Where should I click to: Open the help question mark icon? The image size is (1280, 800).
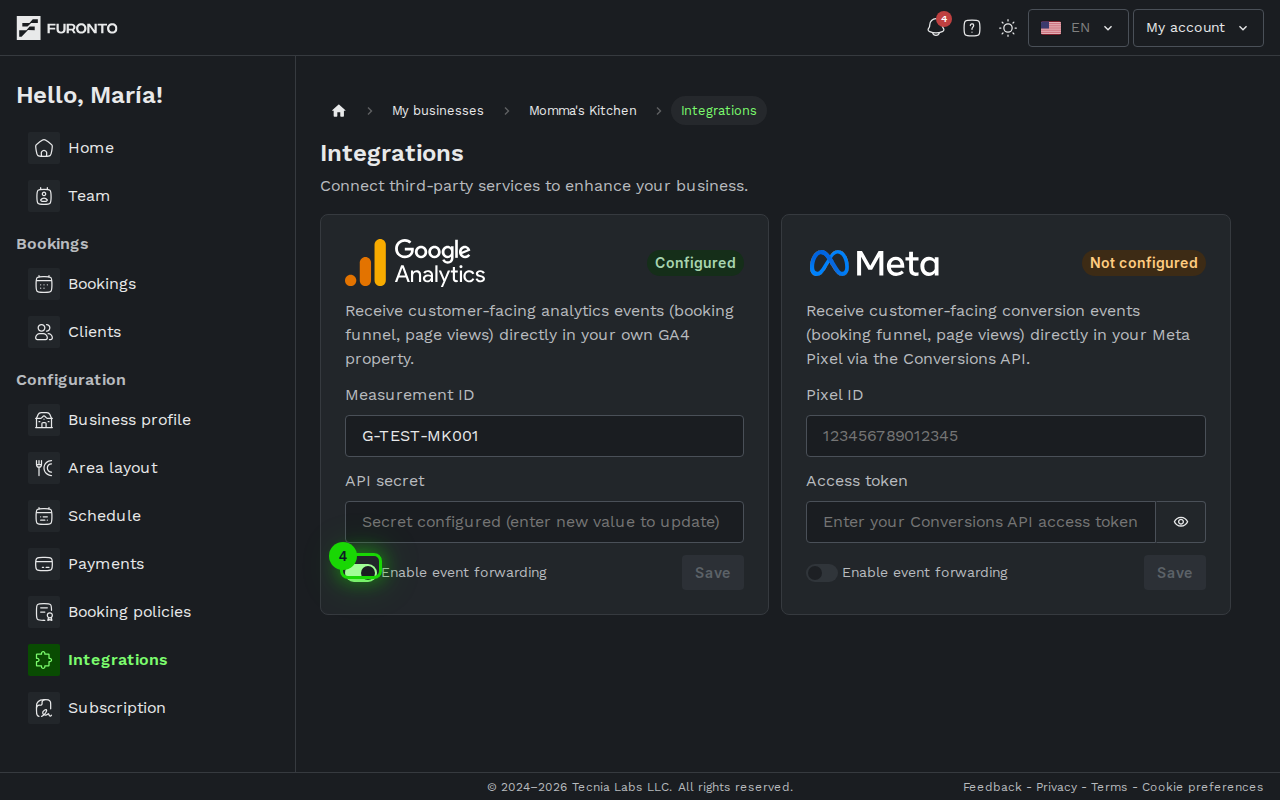[x=972, y=28]
